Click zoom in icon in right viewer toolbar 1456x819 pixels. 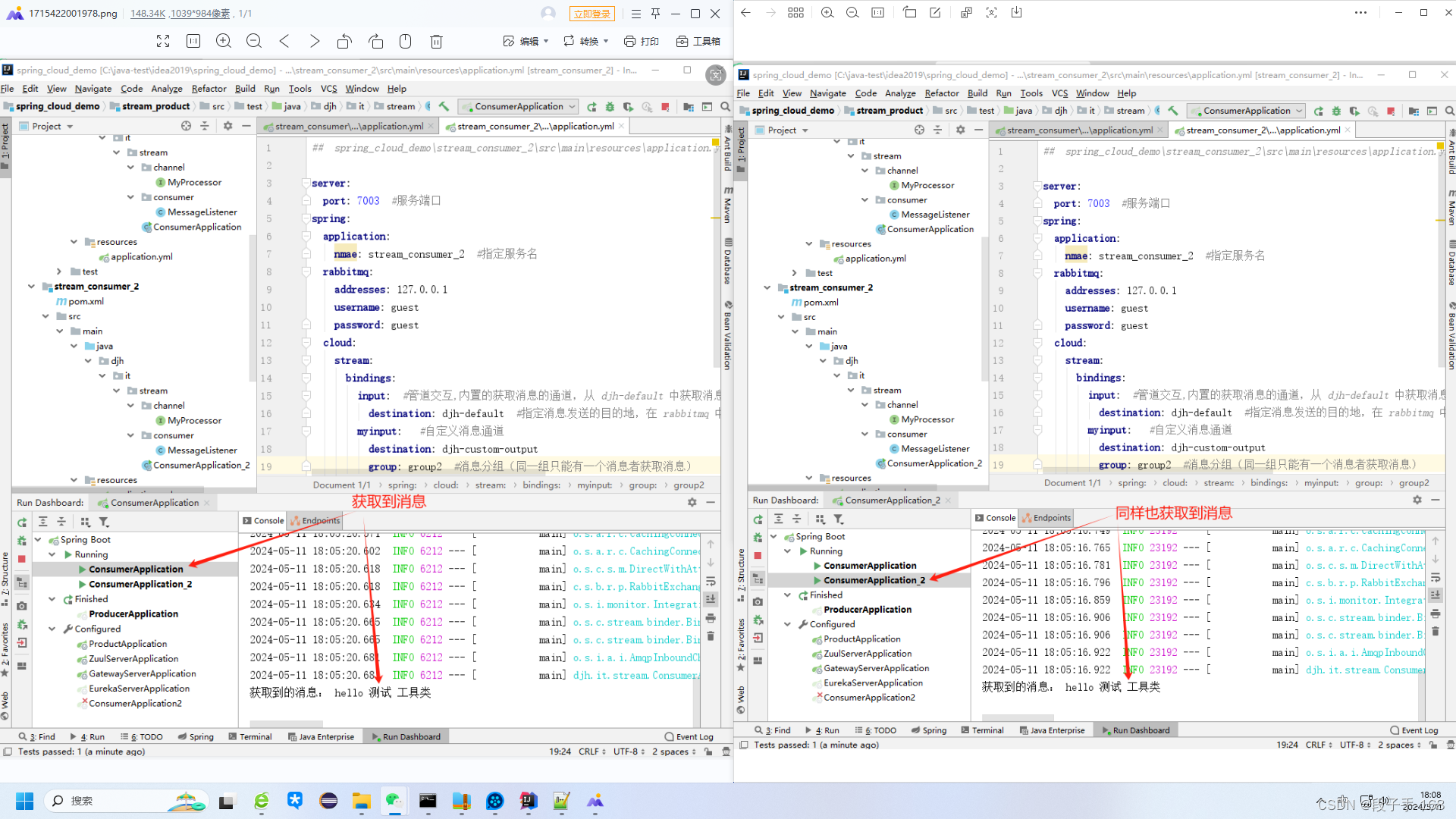pyautogui.click(x=827, y=12)
